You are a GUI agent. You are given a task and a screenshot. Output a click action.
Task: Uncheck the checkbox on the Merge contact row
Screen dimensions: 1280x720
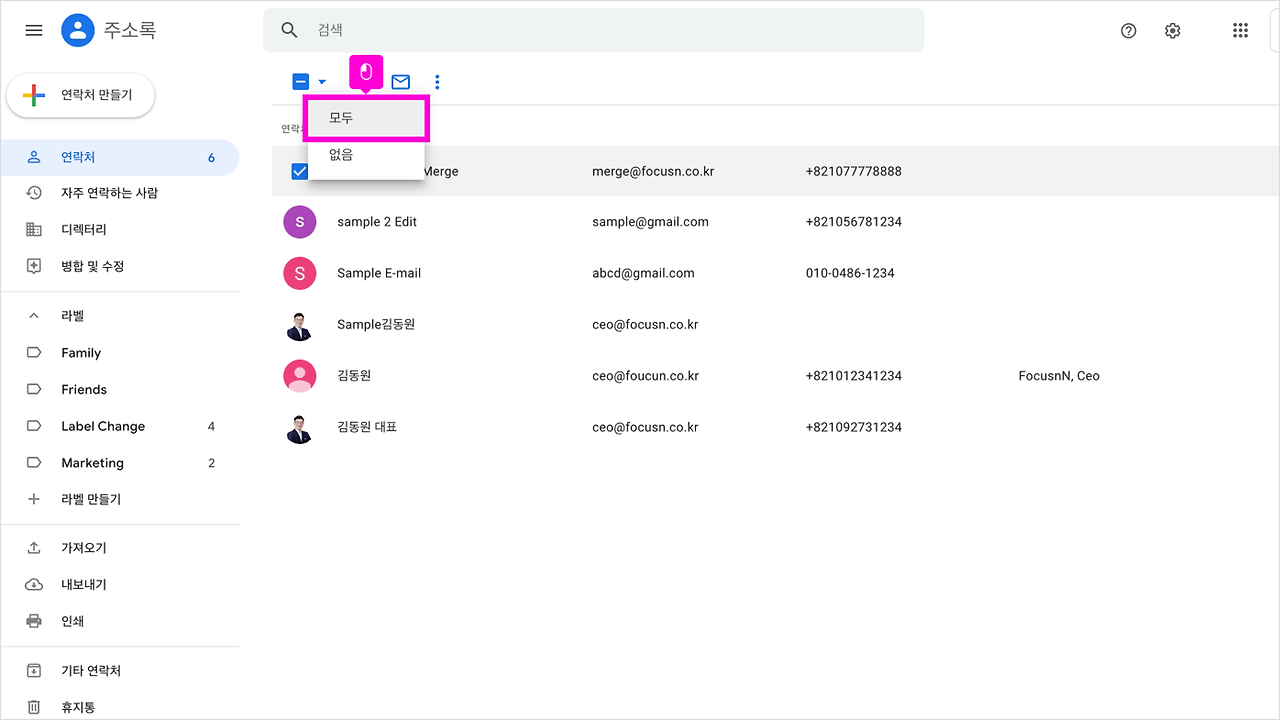pos(299,171)
